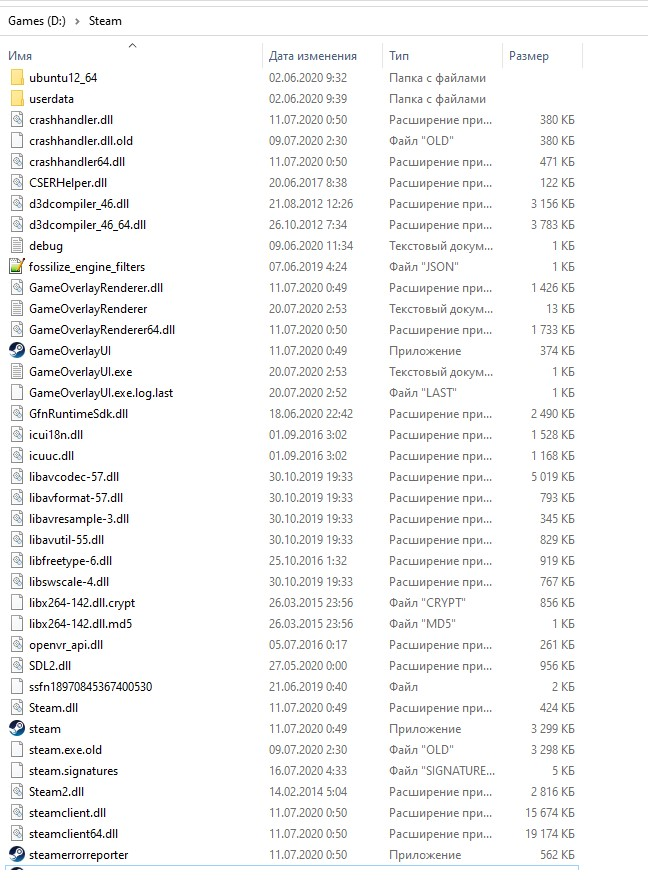
Task: Sort by the Дата изменения column header
Action: (313, 56)
